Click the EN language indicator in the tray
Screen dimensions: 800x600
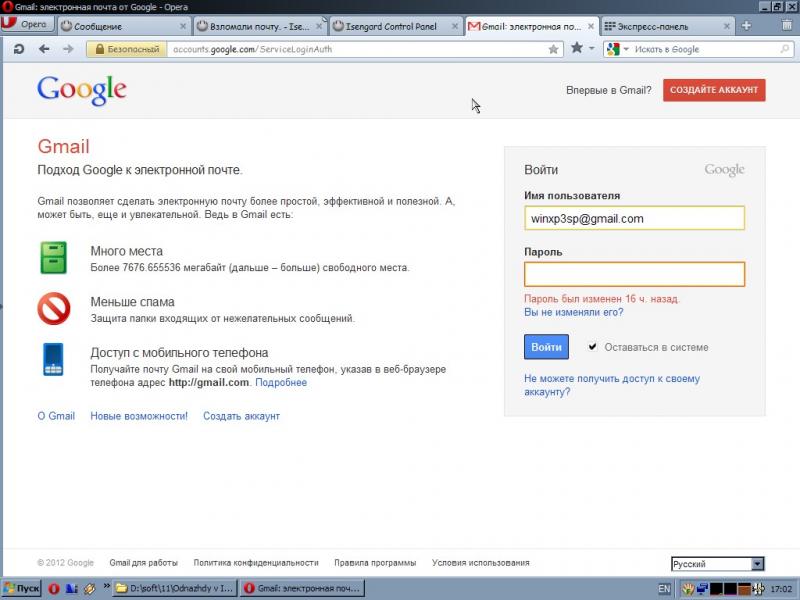[664, 589]
